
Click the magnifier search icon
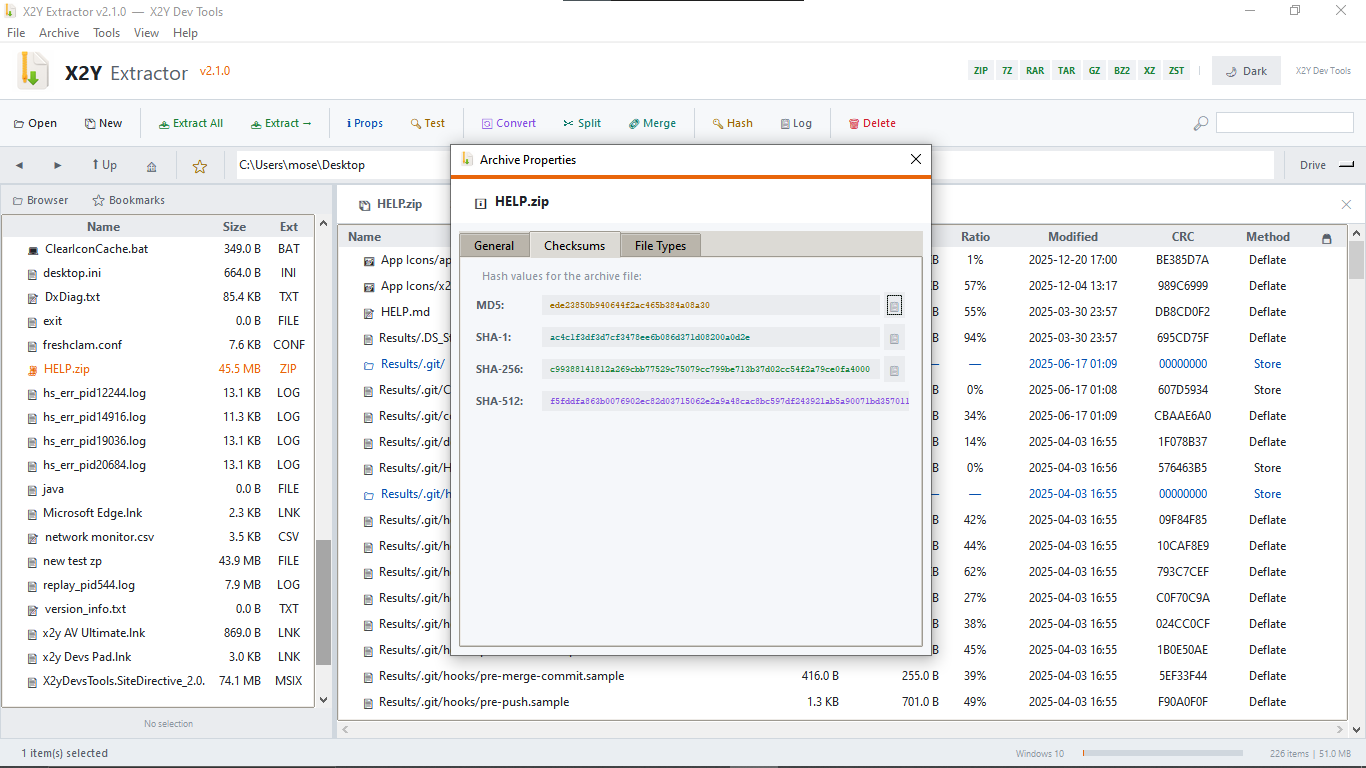(x=1201, y=124)
